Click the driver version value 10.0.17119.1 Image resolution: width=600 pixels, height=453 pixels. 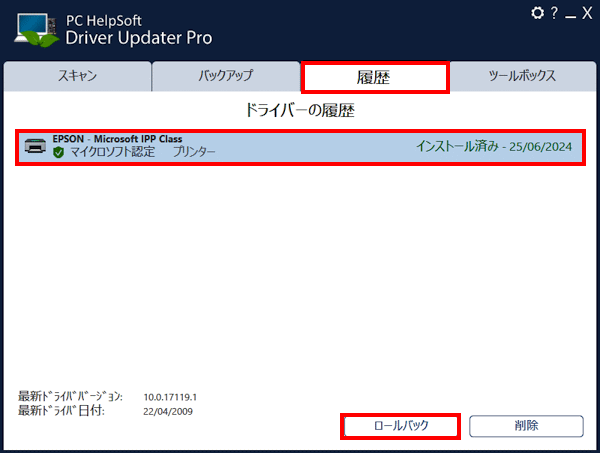point(170,397)
